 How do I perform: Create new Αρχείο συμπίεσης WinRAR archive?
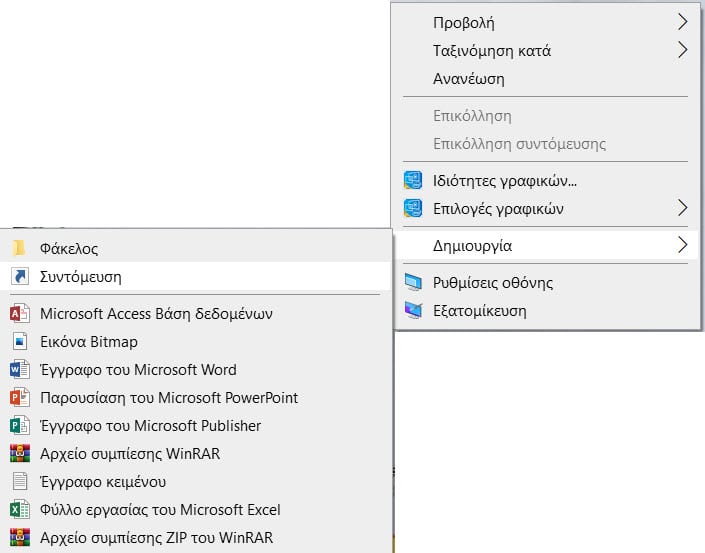pos(129,454)
